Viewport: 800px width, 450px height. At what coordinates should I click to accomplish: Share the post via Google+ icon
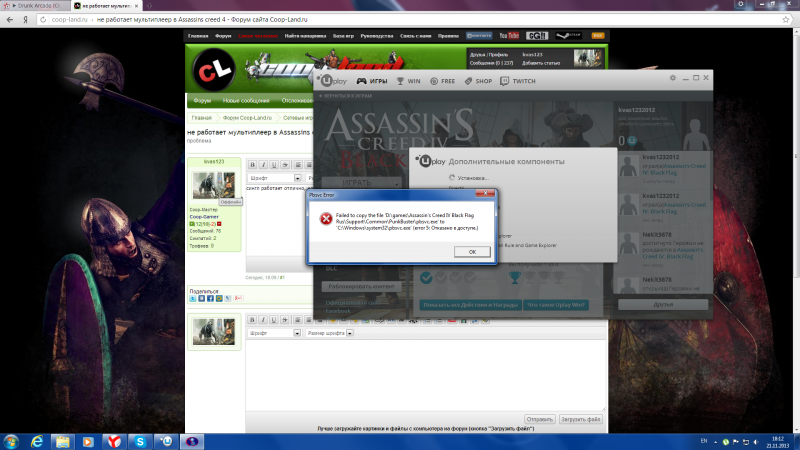[x=238, y=298]
